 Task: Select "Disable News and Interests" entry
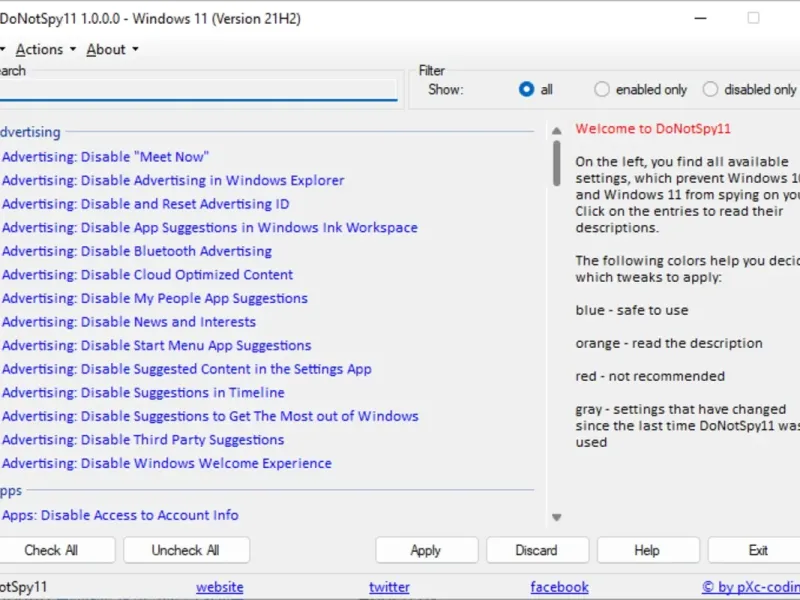click(x=129, y=322)
